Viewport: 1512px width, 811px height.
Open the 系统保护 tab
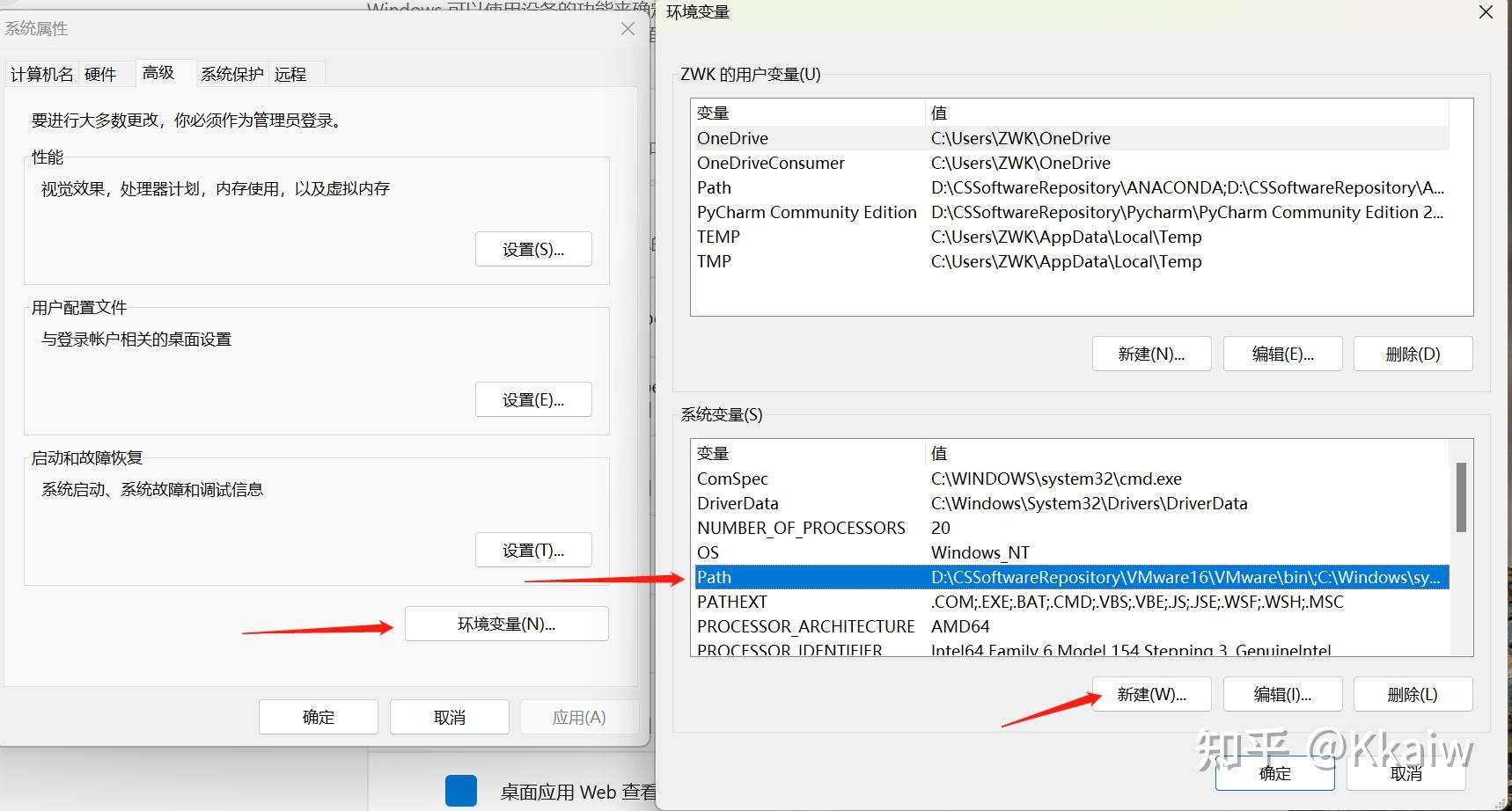tap(231, 74)
